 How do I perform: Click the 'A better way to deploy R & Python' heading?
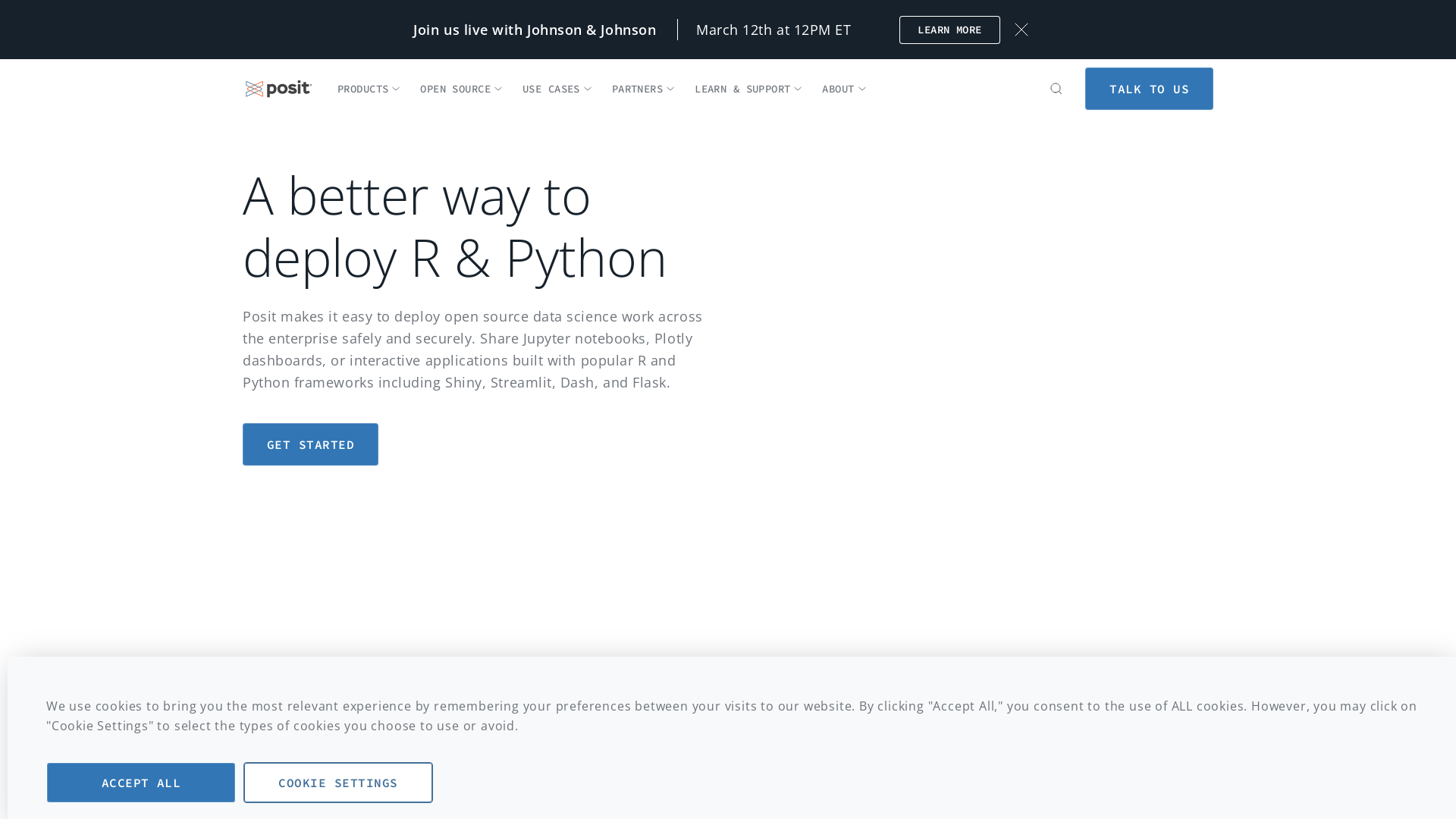tap(455, 226)
